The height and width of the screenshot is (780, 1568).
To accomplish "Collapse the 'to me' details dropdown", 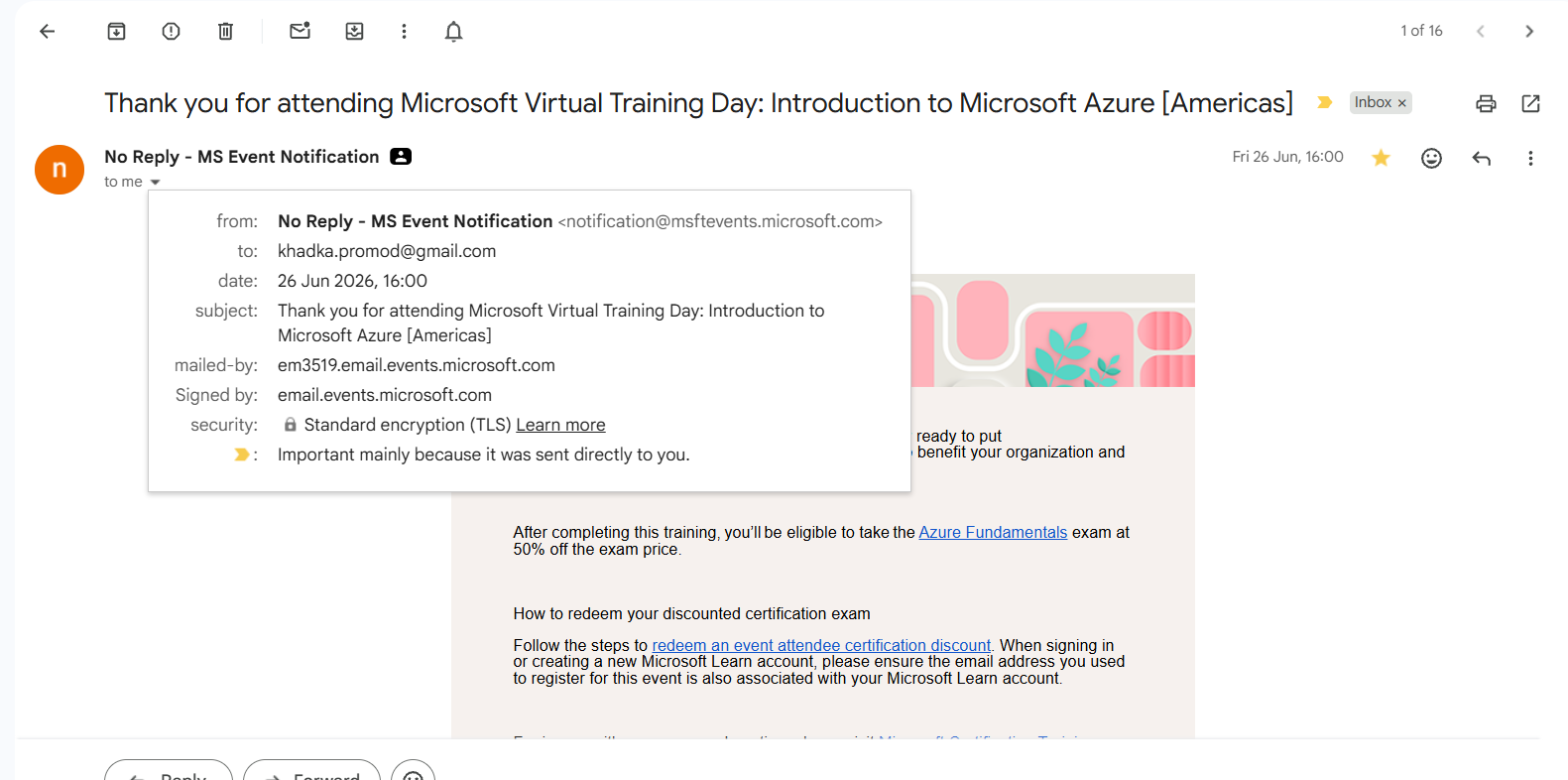I will tap(155, 183).
